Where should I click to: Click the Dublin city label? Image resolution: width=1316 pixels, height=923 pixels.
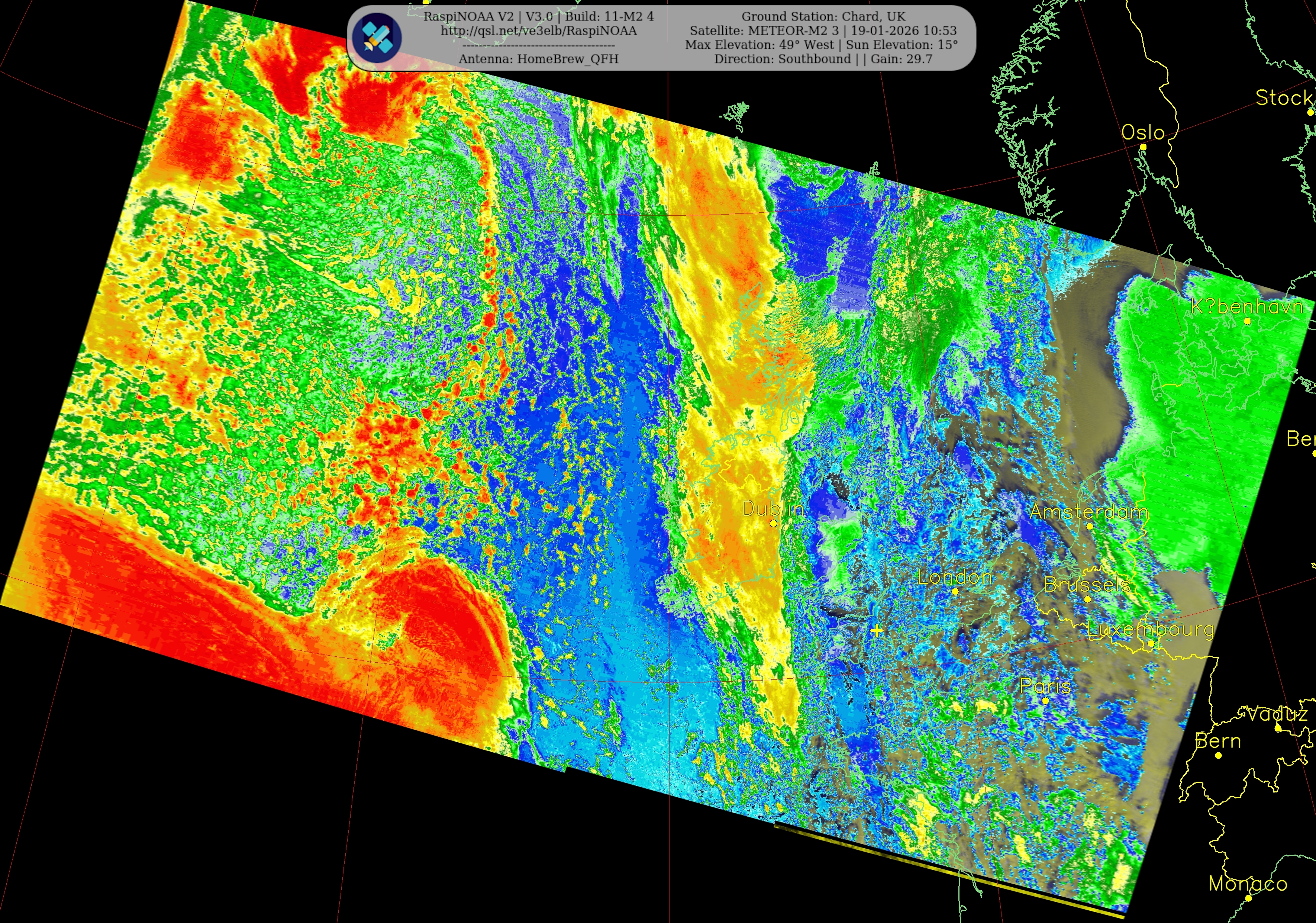tap(772, 508)
